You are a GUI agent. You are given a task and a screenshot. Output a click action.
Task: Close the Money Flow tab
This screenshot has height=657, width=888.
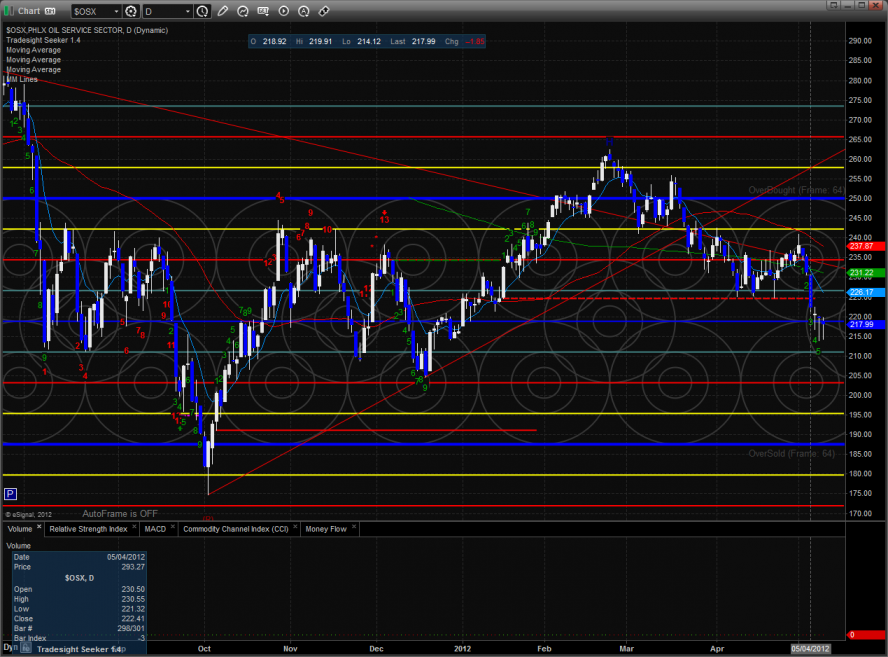coord(355,527)
